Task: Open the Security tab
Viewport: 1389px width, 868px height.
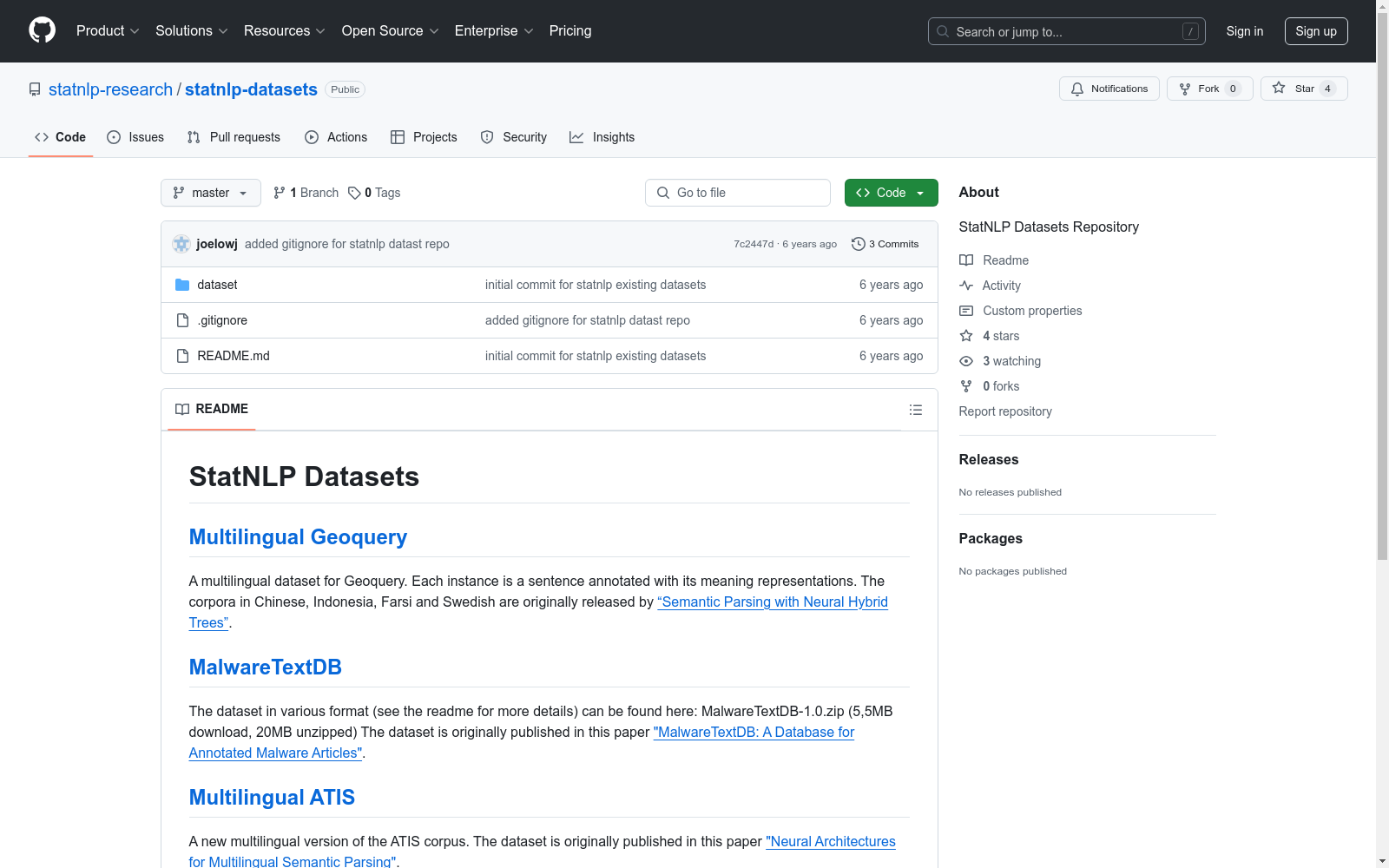Action: [514, 137]
